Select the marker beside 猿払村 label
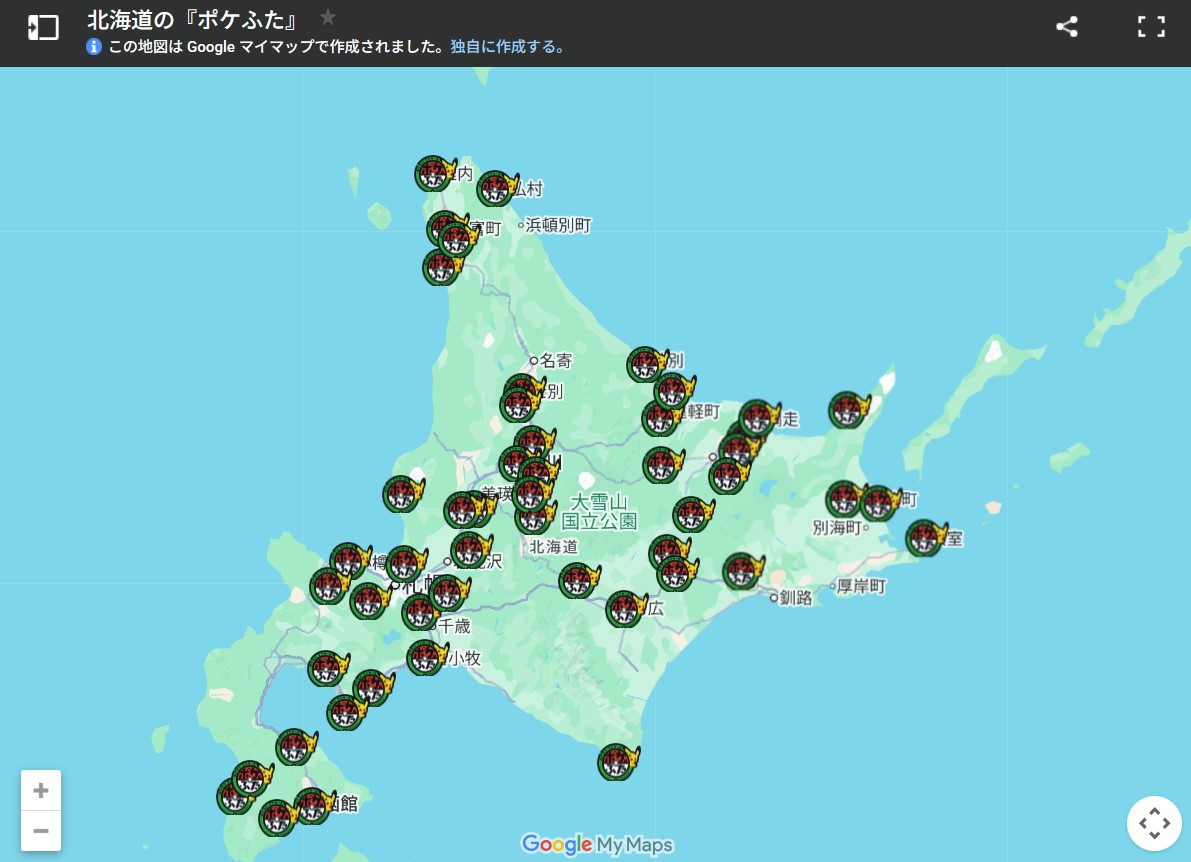 (x=495, y=189)
